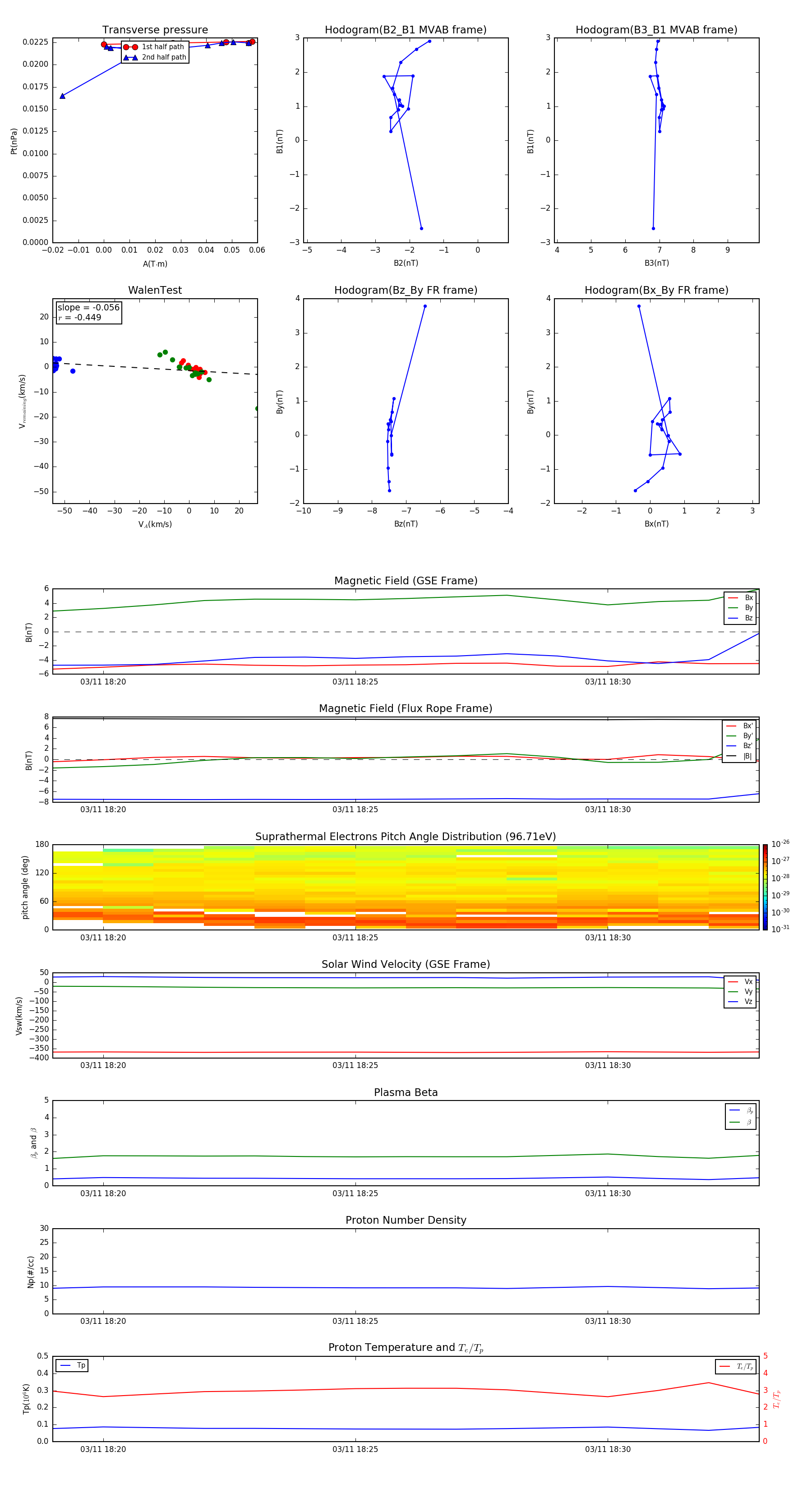Click the bottom-most point in B2_B1 hodogram
The width and height of the screenshot is (812, 1489).
pyautogui.click(x=421, y=228)
